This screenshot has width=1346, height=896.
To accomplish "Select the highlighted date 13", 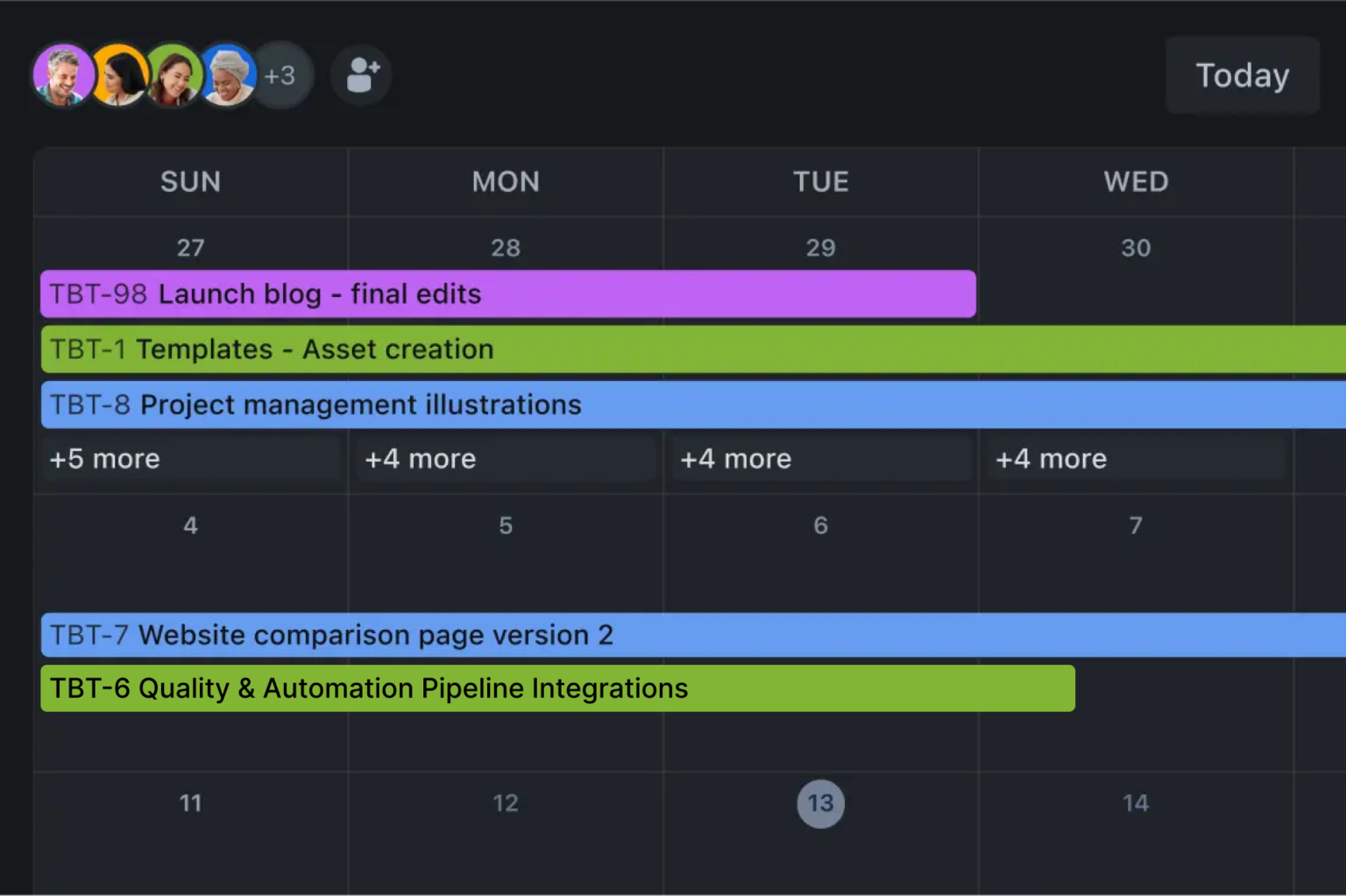I will pyautogui.click(x=820, y=803).
